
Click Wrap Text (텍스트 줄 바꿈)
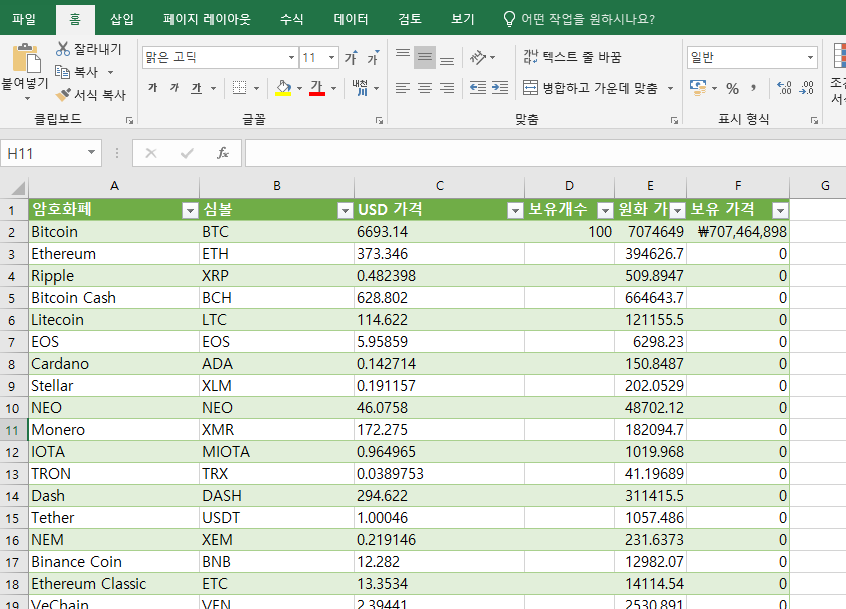[x=572, y=57]
